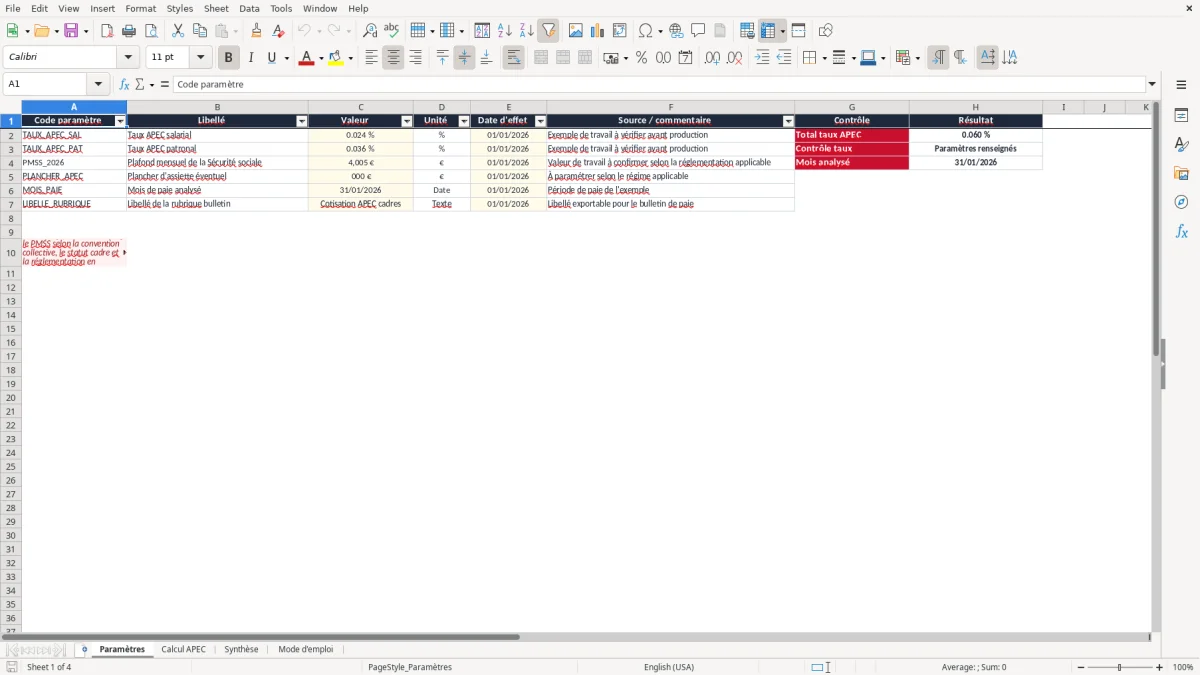Click the Insert Comment icon
This screenshot has width=1200, height=675.
(x=698, y=31)
